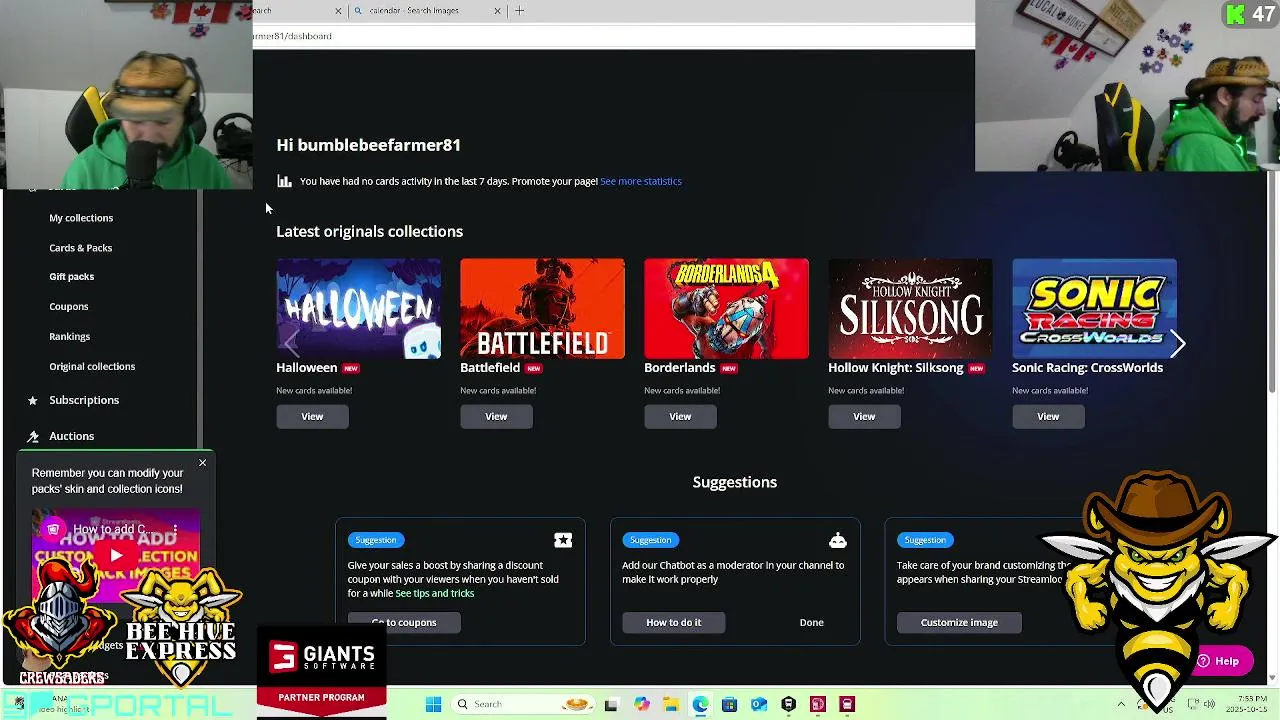Screen dimensions: 1280x720
Task: Click the Subscriptions star icon
Action: [x=33, y=400]
